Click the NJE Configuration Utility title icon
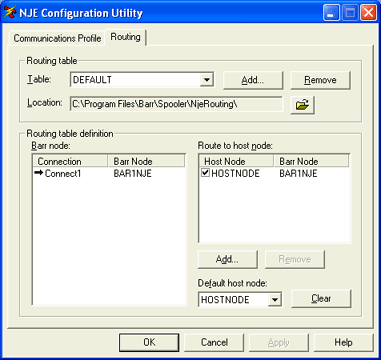 [x=10, y=13]
